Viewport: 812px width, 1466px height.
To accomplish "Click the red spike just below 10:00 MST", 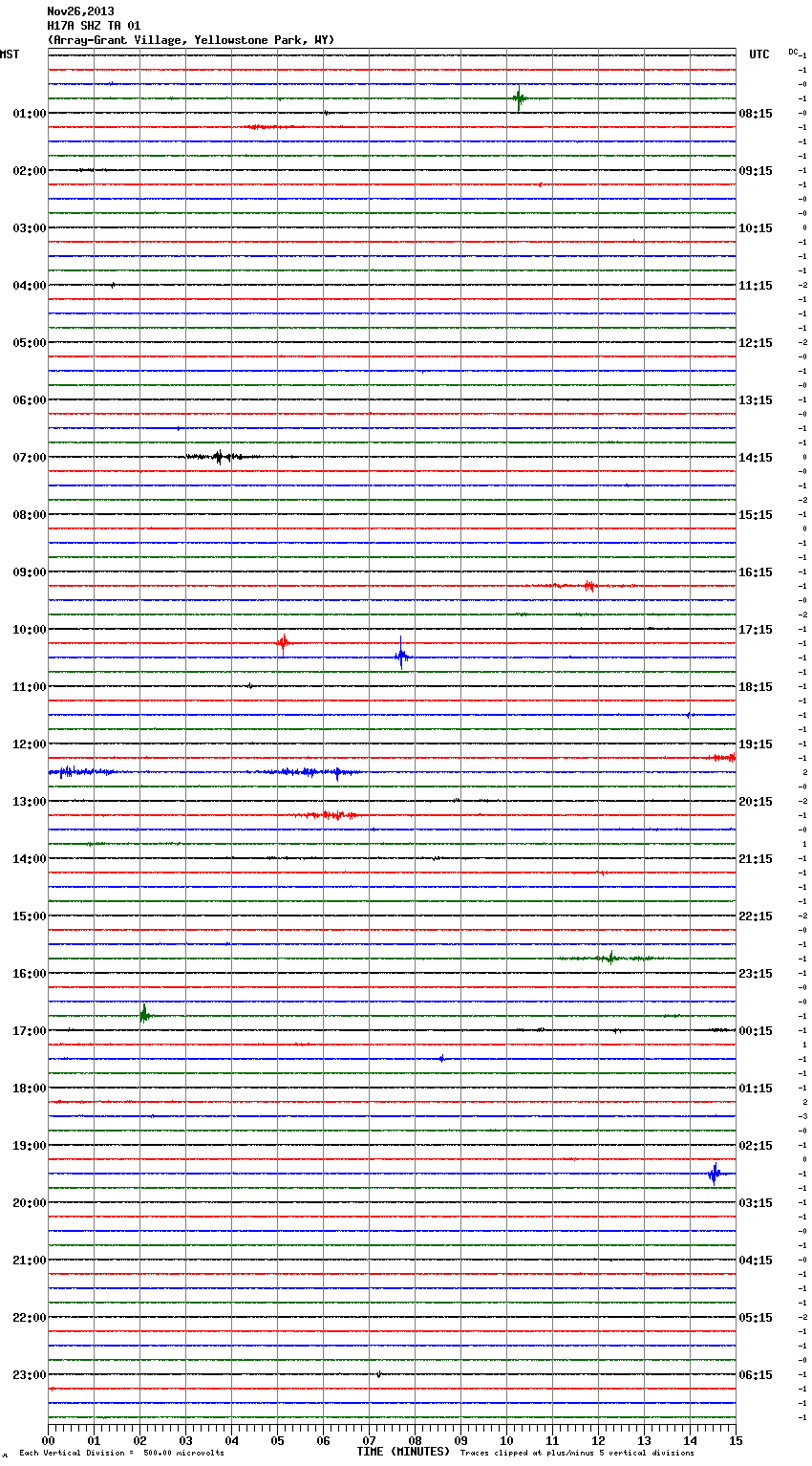I will (x=283, y=643).
